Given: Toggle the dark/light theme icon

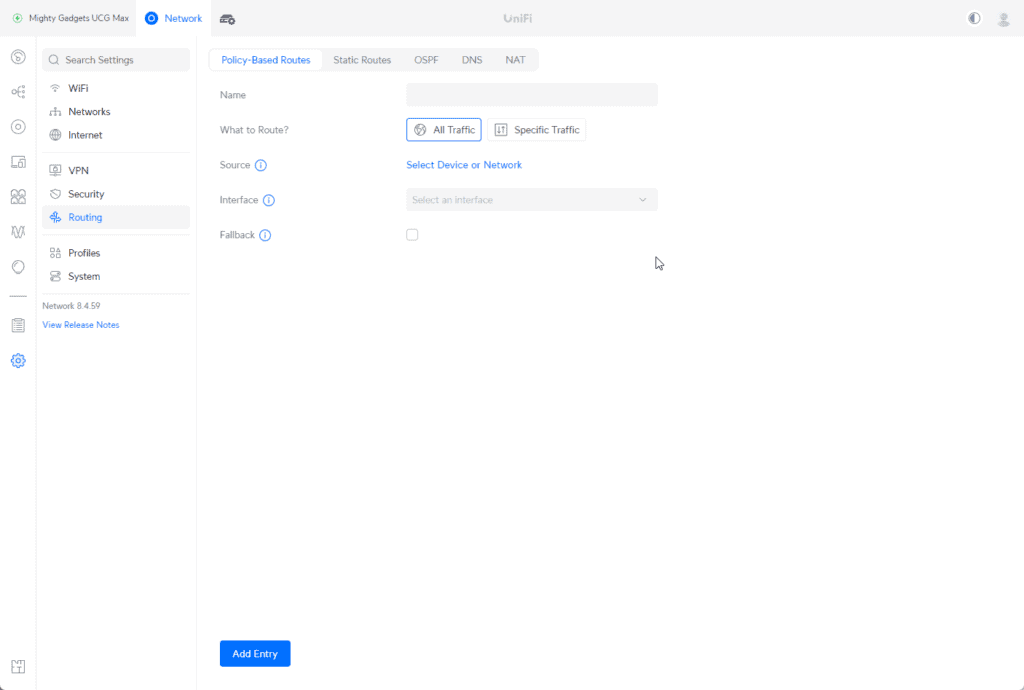Looking at the screenshot, I should click(974, 18).
